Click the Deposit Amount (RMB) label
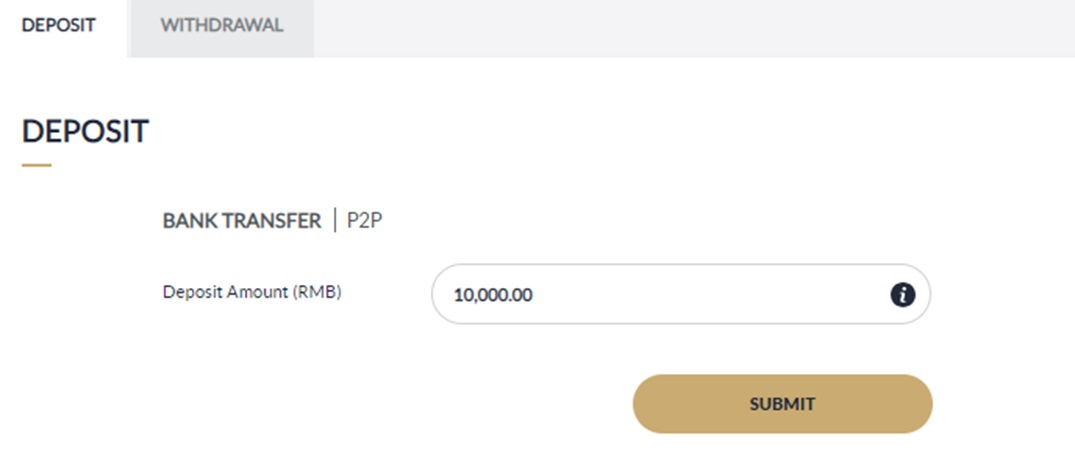The image size is (1075, 471). (x=252, y=293)
